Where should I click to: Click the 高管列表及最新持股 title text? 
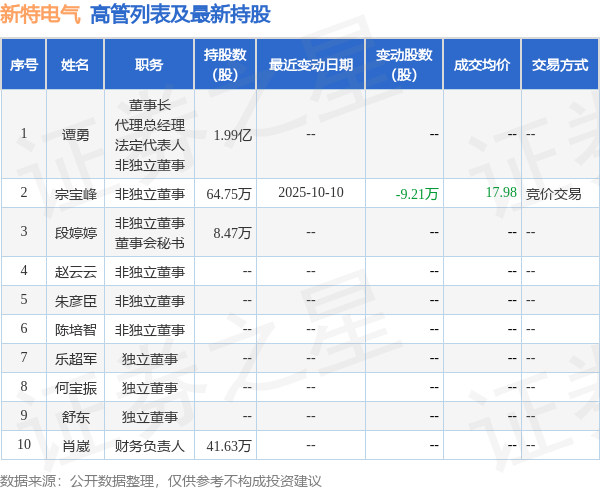pyautogui.click(x=180, y=15)
